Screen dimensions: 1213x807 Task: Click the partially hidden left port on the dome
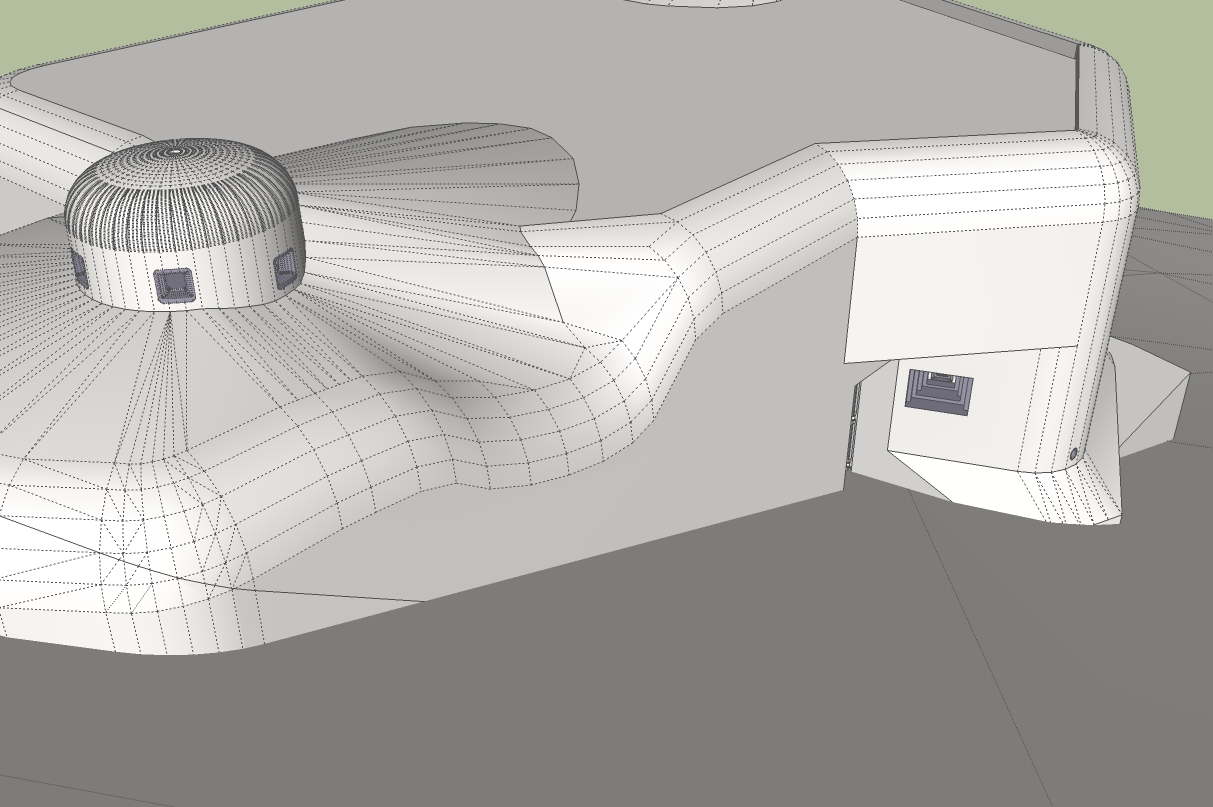79,266
